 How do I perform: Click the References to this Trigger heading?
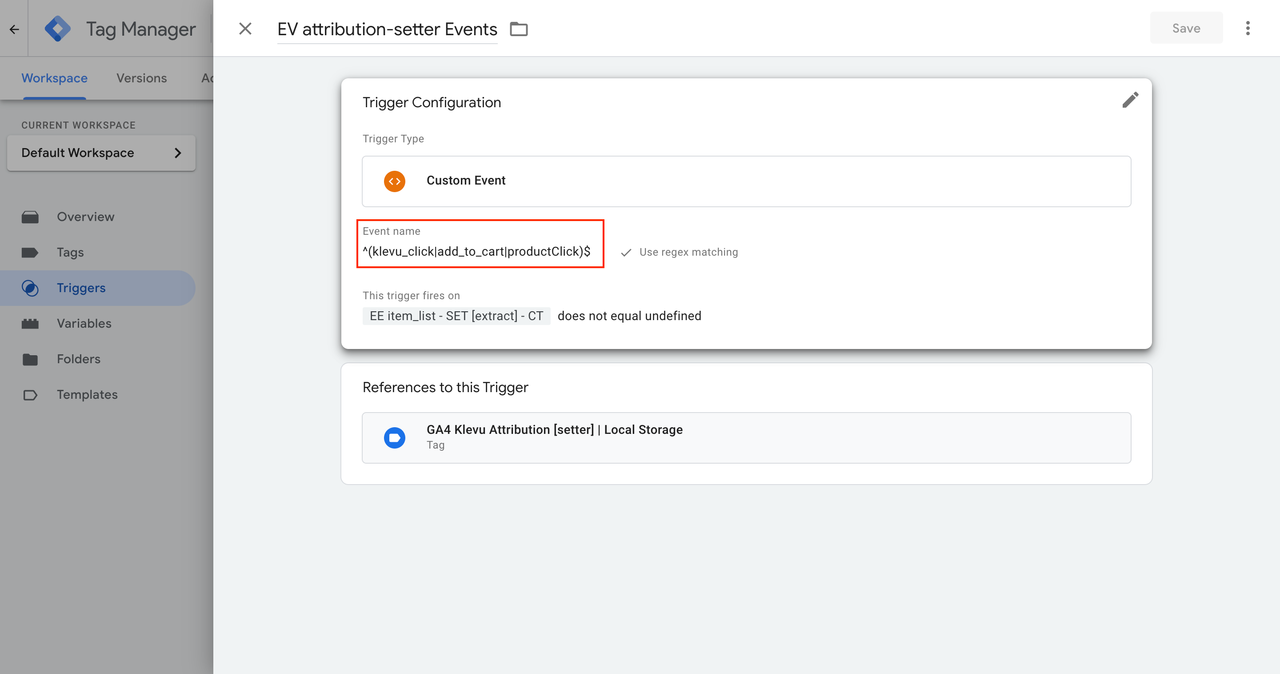coord(445,387)
